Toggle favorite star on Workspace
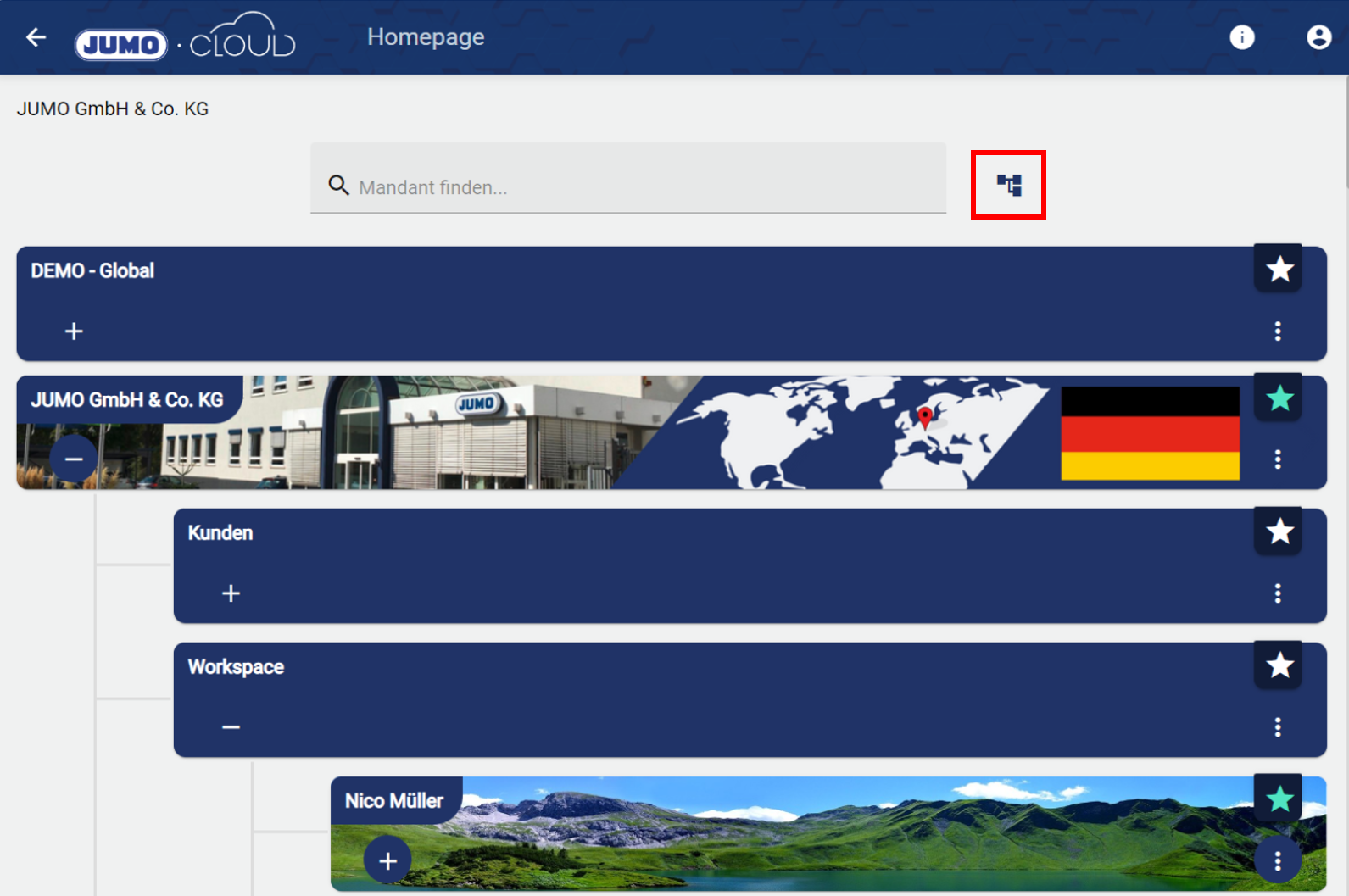This screenshot has width=1349, height=896. (1279, 665)
